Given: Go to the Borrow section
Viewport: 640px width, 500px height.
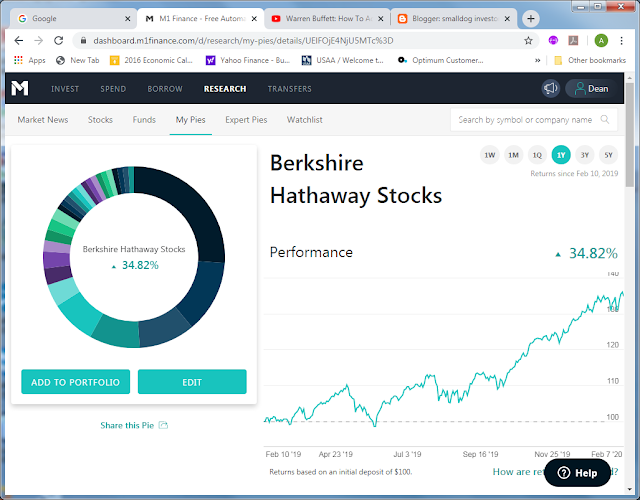Looking at the screenshot, I should coord(165,89).
